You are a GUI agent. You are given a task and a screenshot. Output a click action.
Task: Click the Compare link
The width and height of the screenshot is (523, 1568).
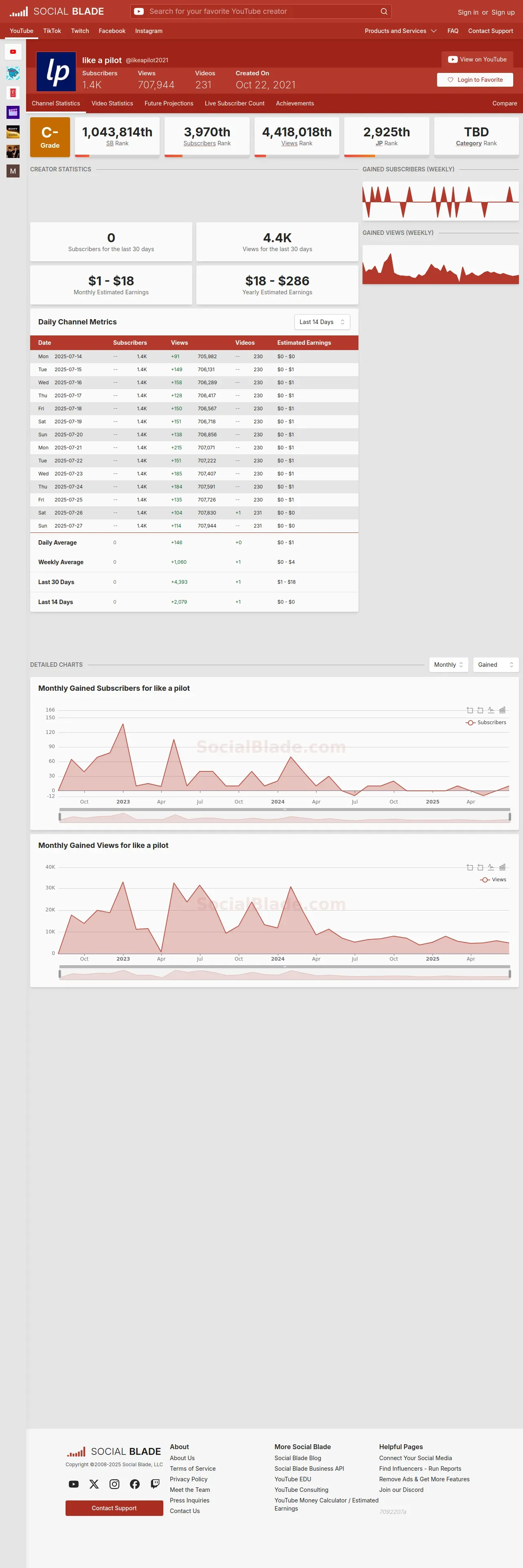tap(505, 103)
